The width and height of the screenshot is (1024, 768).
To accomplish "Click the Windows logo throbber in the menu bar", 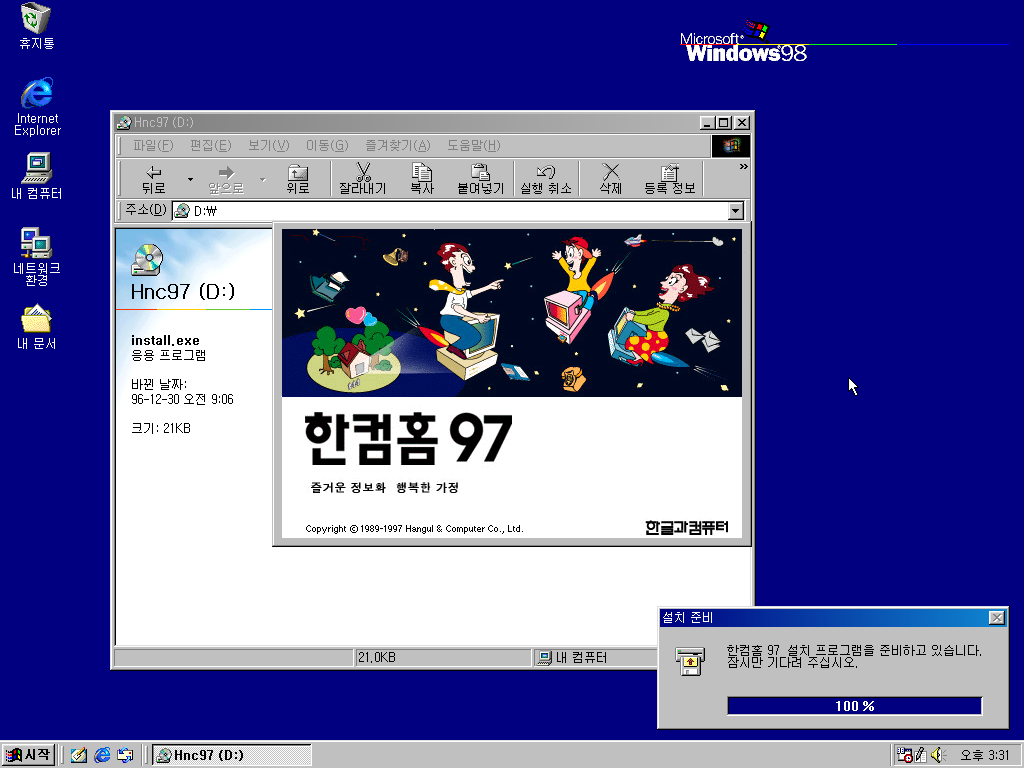I will tap(731, 146).
